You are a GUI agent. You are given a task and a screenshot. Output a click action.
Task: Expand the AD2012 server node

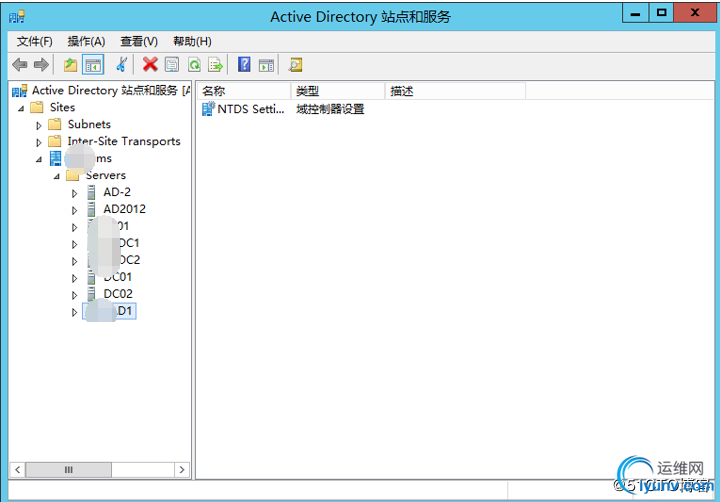(x=74, y=210)
